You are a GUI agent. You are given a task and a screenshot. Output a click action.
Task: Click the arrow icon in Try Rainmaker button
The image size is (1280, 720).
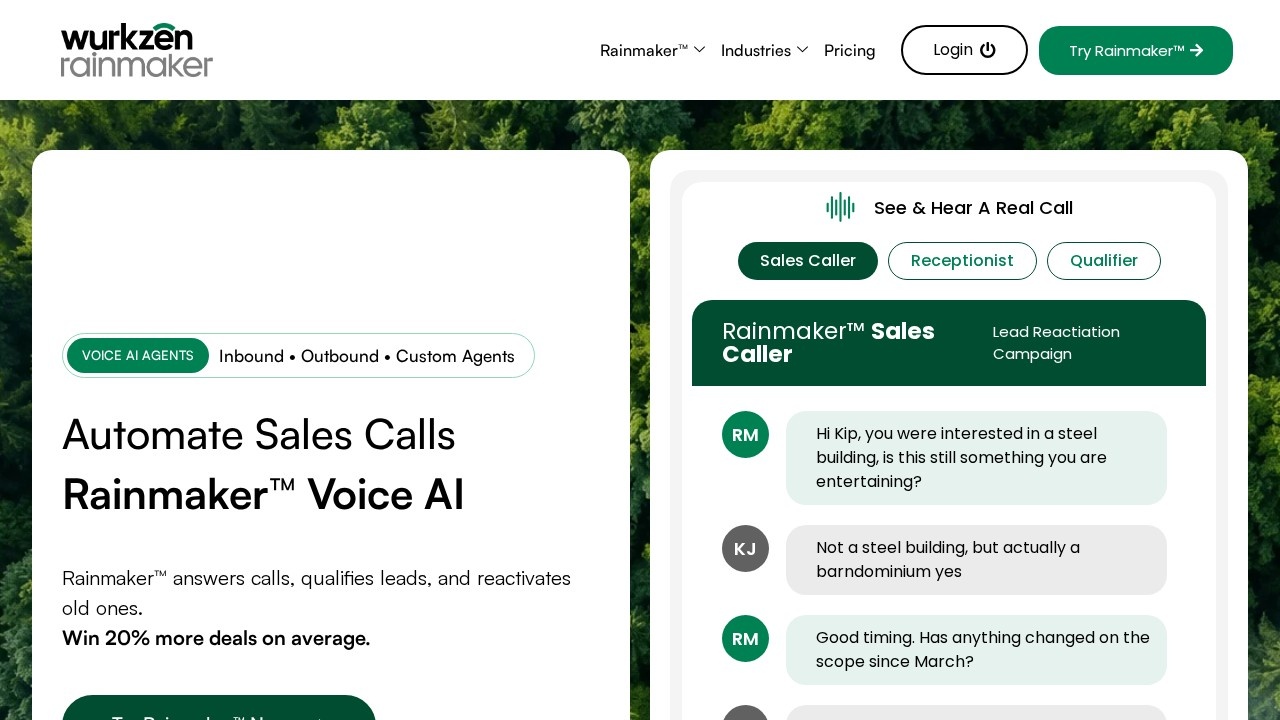point(1197,50)
